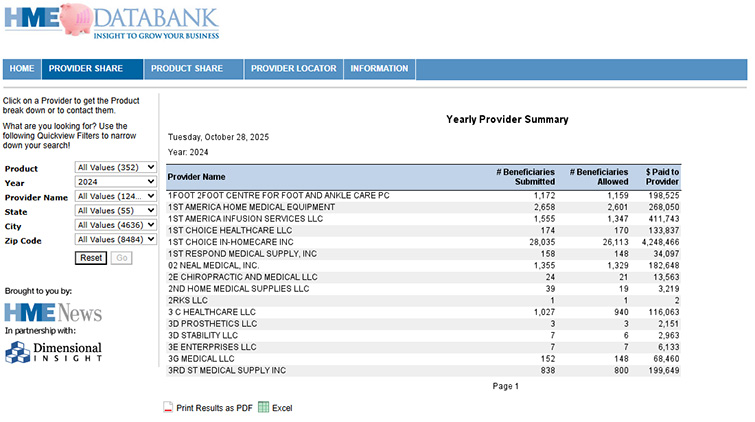Click the PDF document icon

pos(168,408)
